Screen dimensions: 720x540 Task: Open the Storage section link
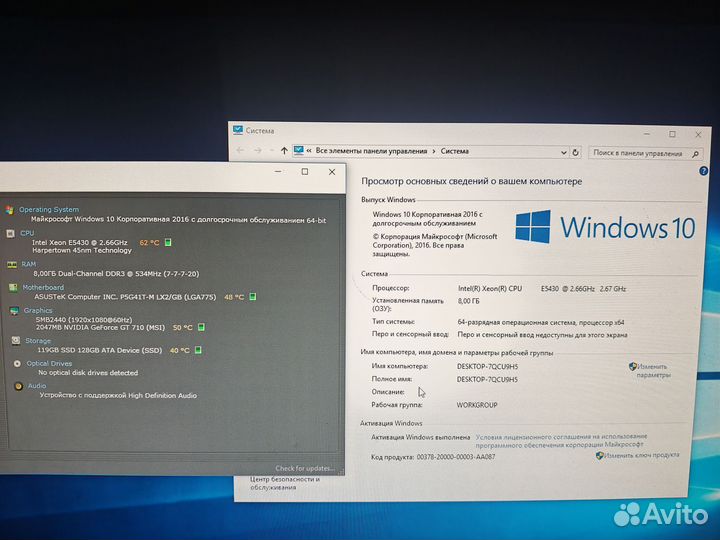(38, 341)
